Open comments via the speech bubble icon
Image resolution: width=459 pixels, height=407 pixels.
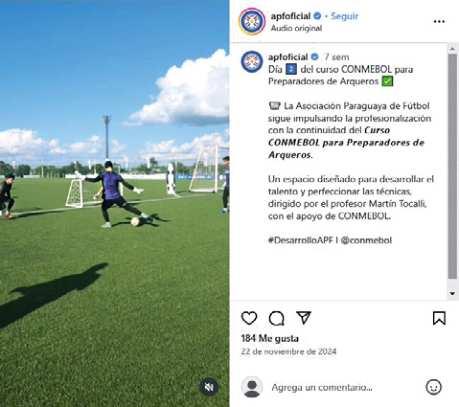tap(276, 318)
